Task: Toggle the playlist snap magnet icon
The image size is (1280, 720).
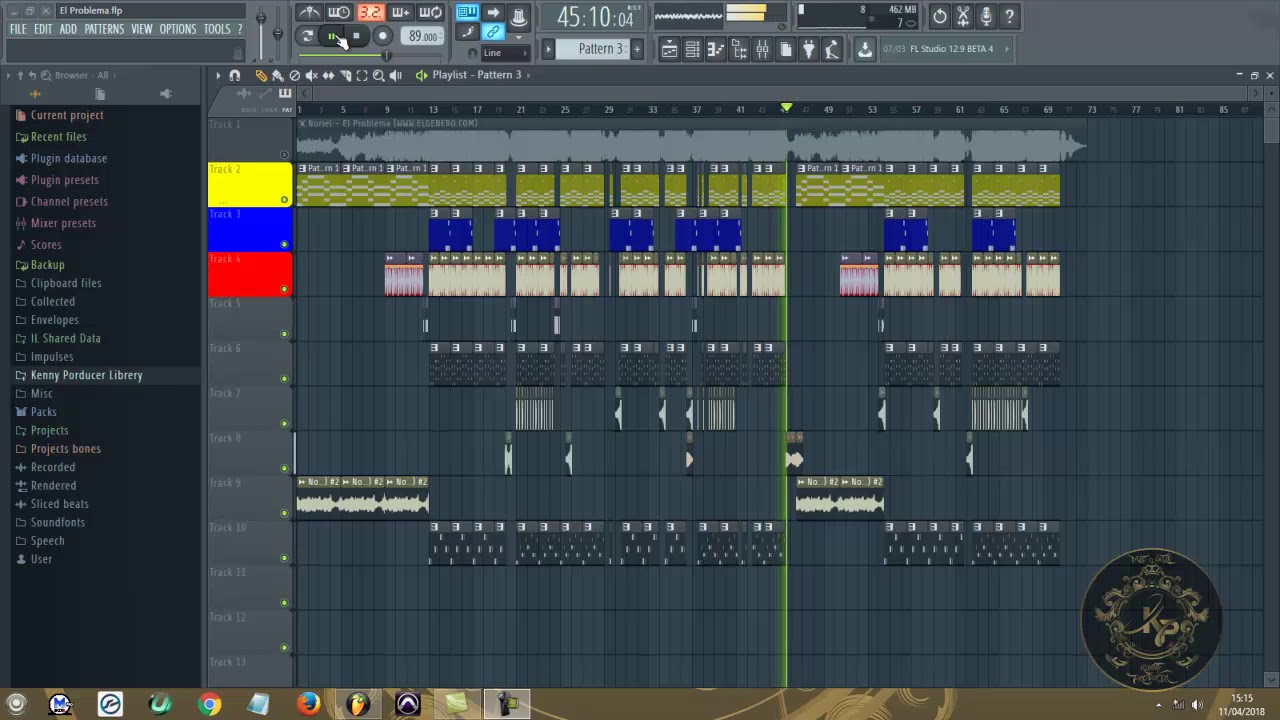Action: pyautogui.click(x=235, y=75)
